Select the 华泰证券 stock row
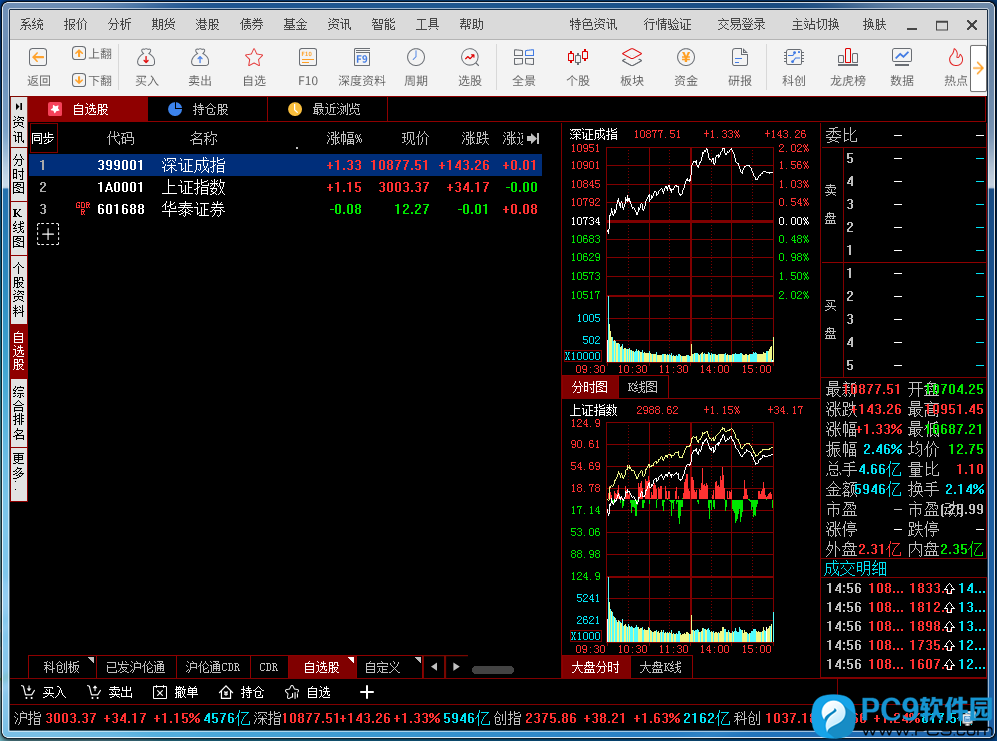Viewport: 997px width, 741px height. click(x=285, y=209)
